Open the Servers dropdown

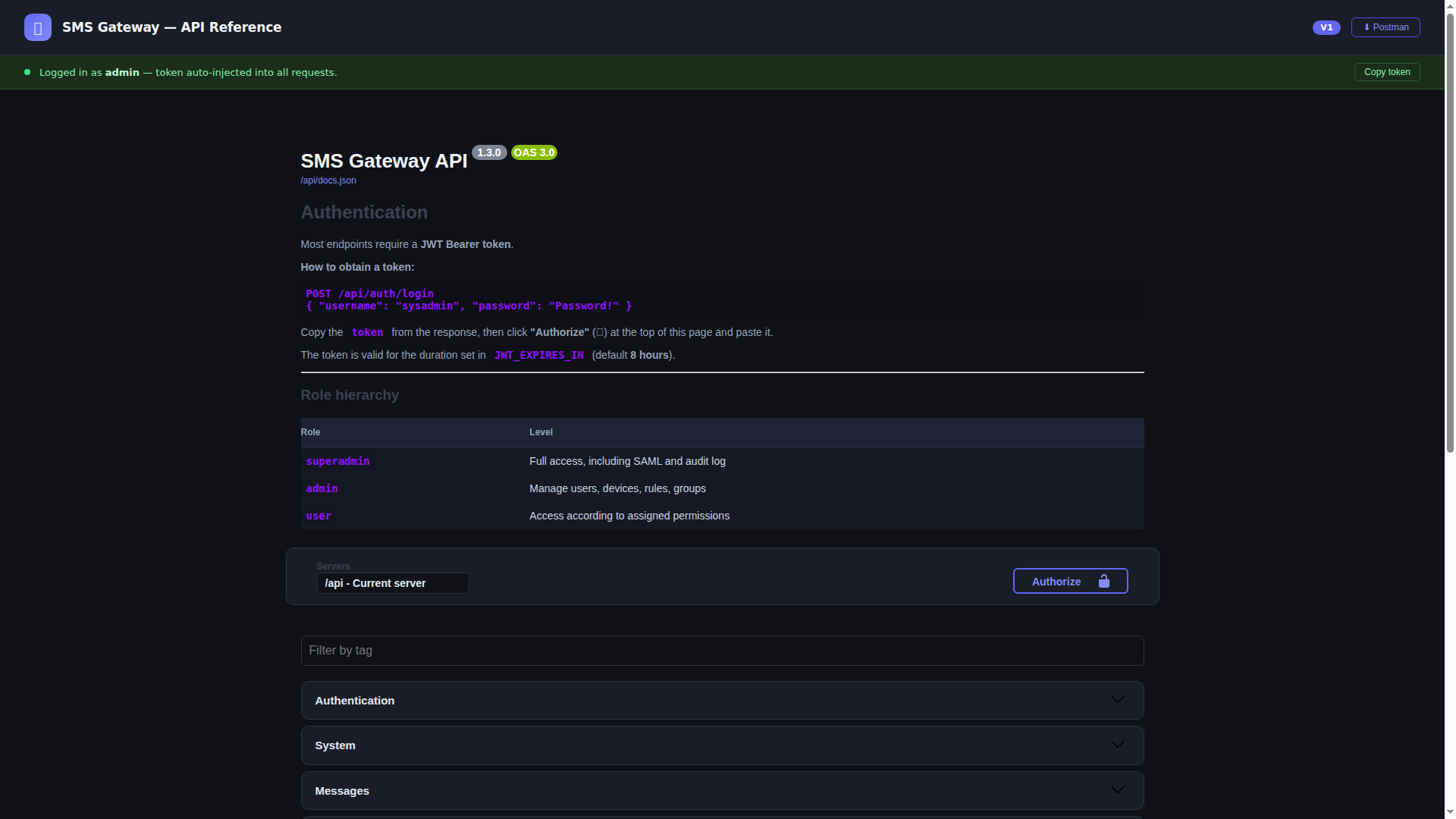click(393, 583)
